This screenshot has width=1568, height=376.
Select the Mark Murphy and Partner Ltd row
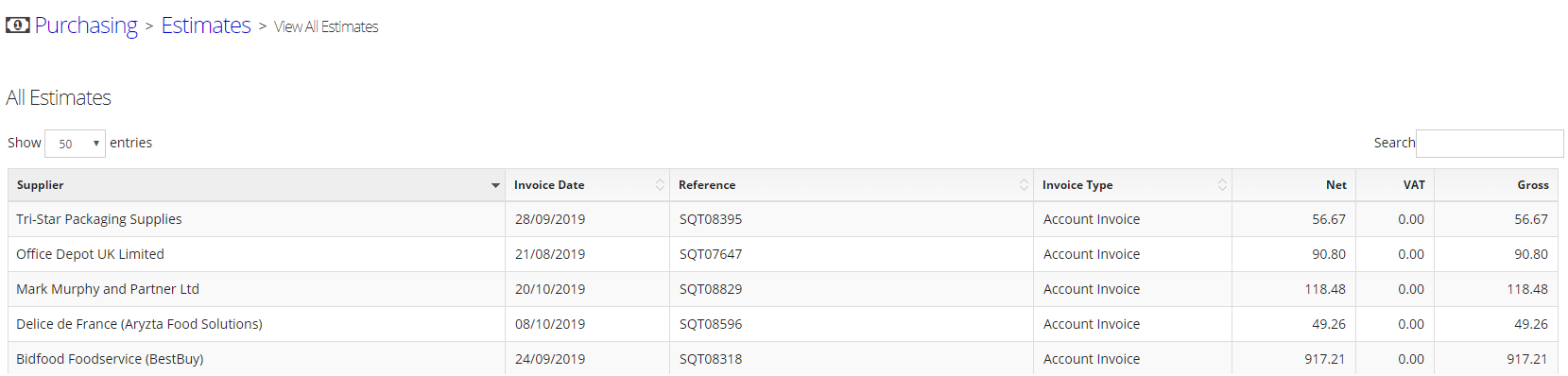click(x=783, y=289)
